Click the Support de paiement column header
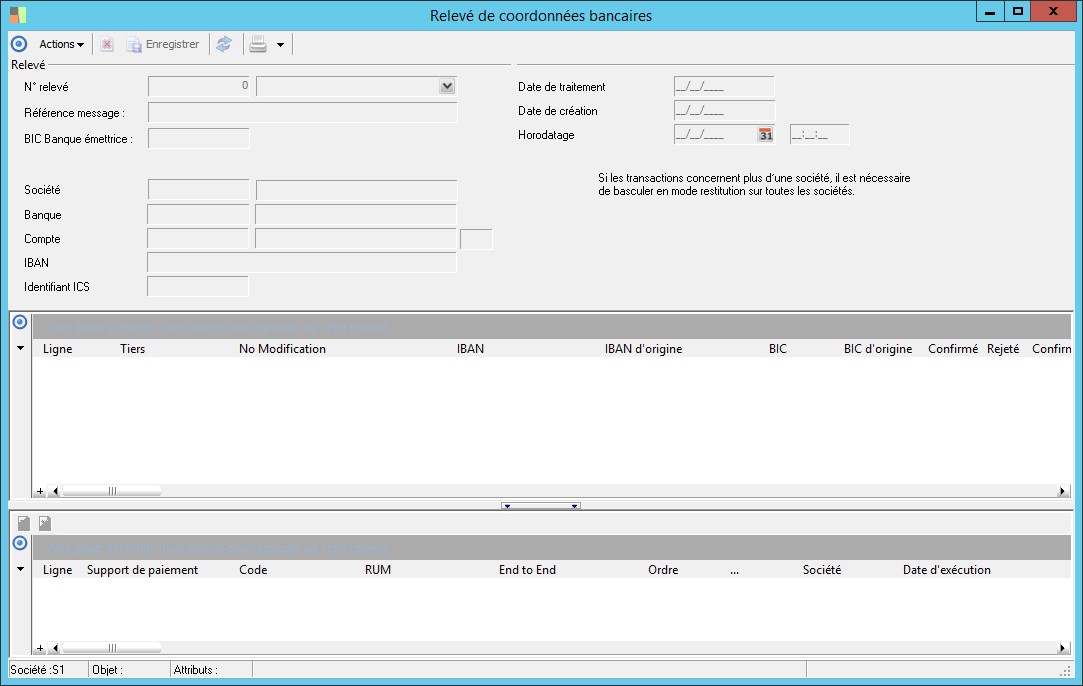This screenshot has height=686, width=1083. 142,570
